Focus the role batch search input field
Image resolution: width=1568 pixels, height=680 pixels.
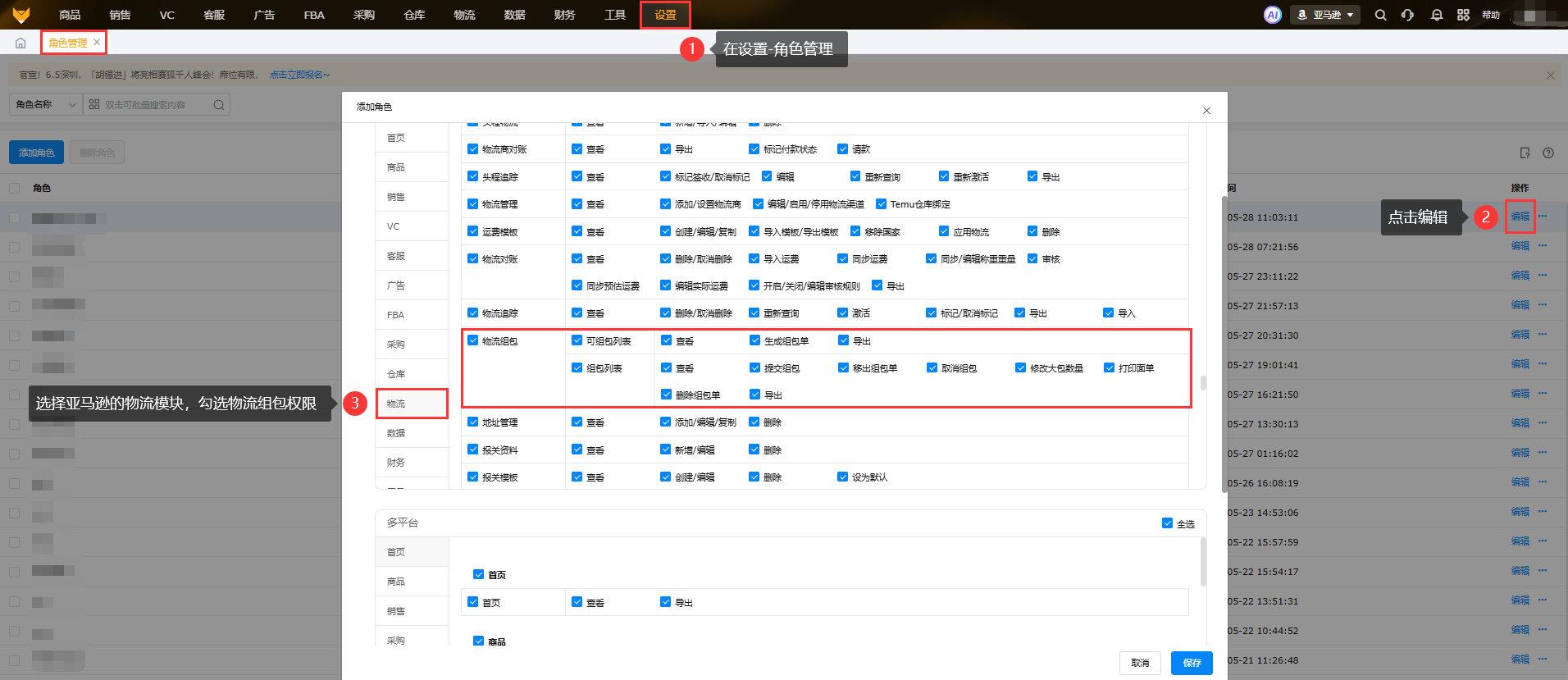tap(156, 104)
